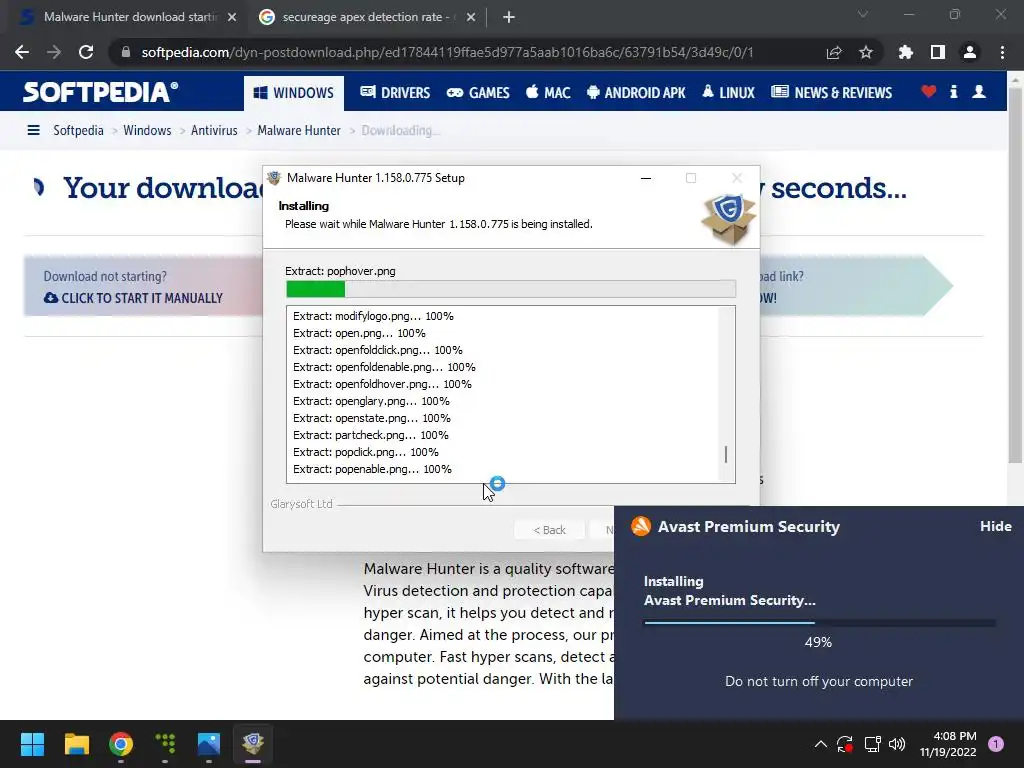Close the Malware Hunter download tab

(232, 18)
